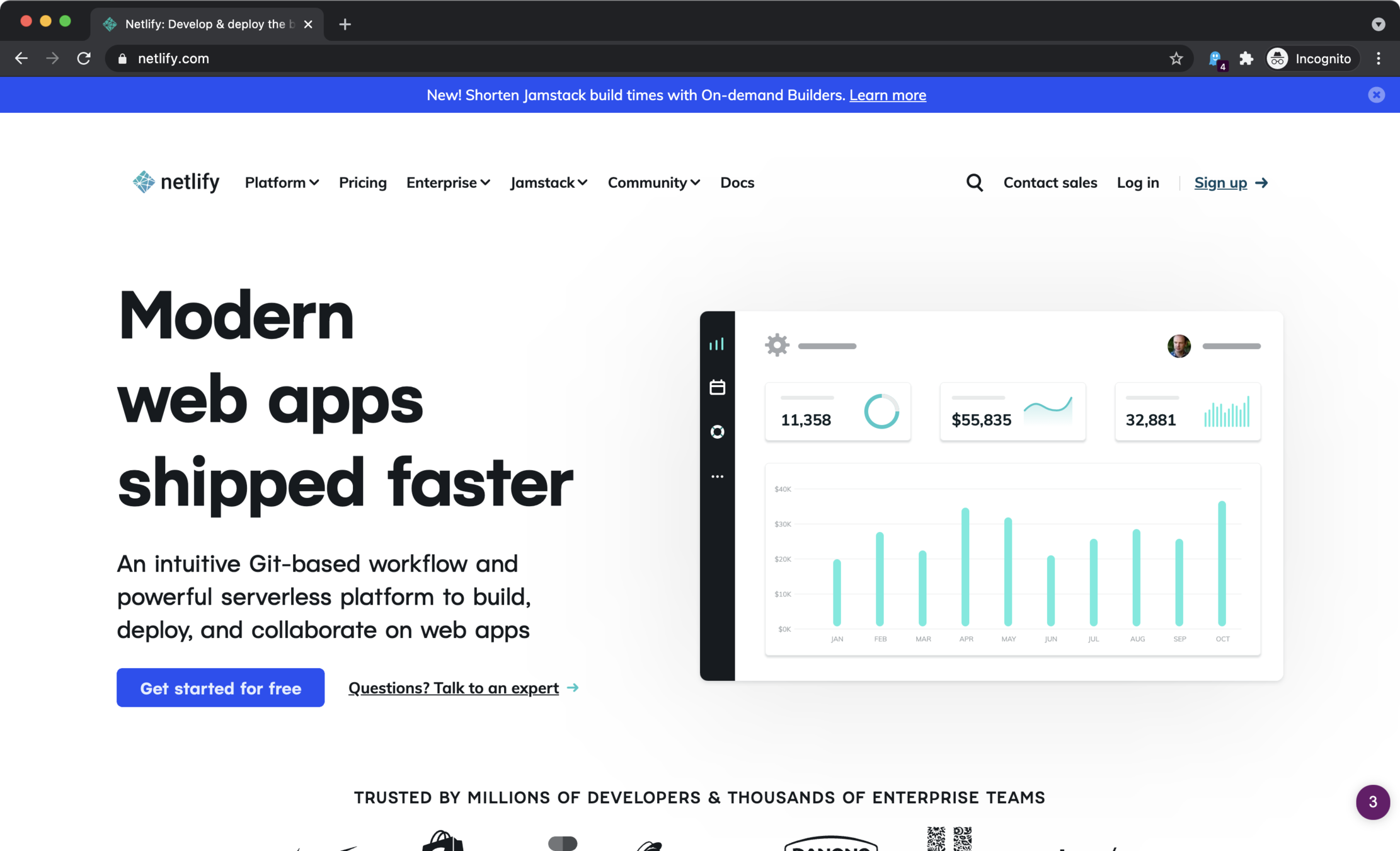Expand the Enterprise dropdown menu
Viewport: 1400px width, 851px height.
pyautogui.click(x=448, y=183)
